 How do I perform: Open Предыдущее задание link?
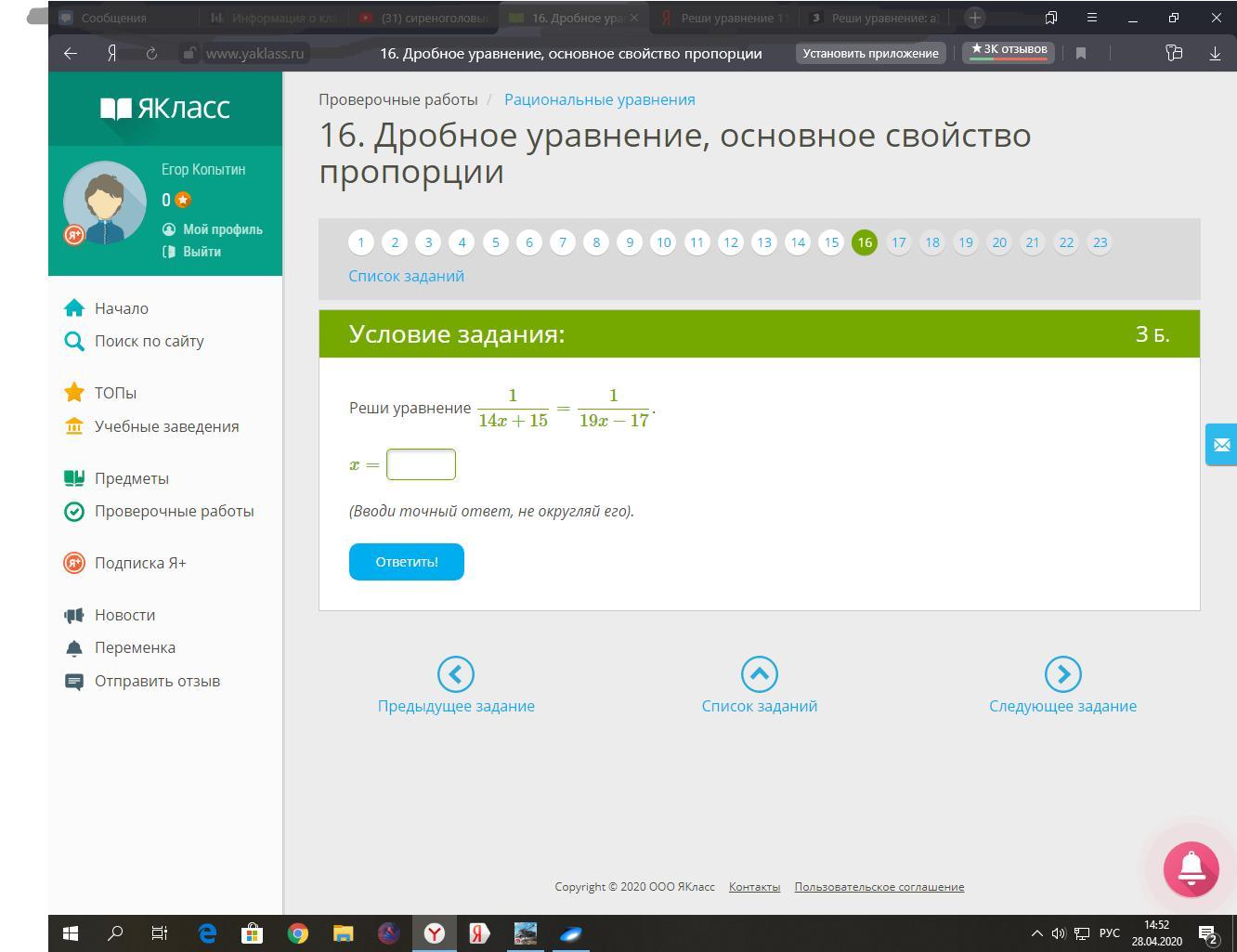456,706
